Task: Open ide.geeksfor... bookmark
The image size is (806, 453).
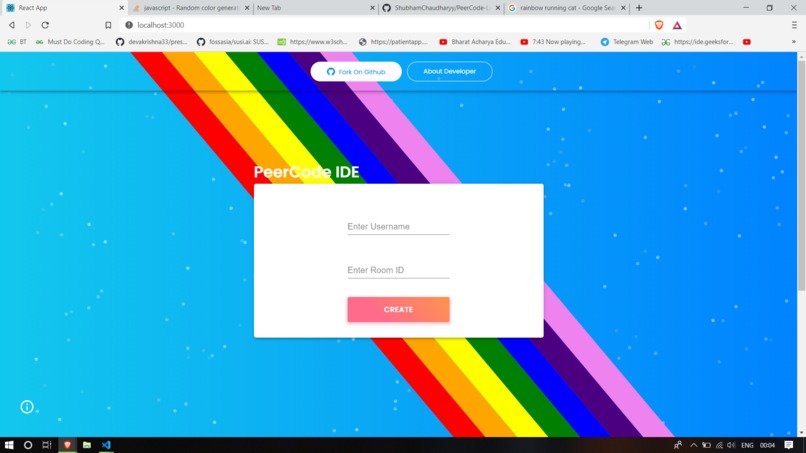Action: (698, 42)
